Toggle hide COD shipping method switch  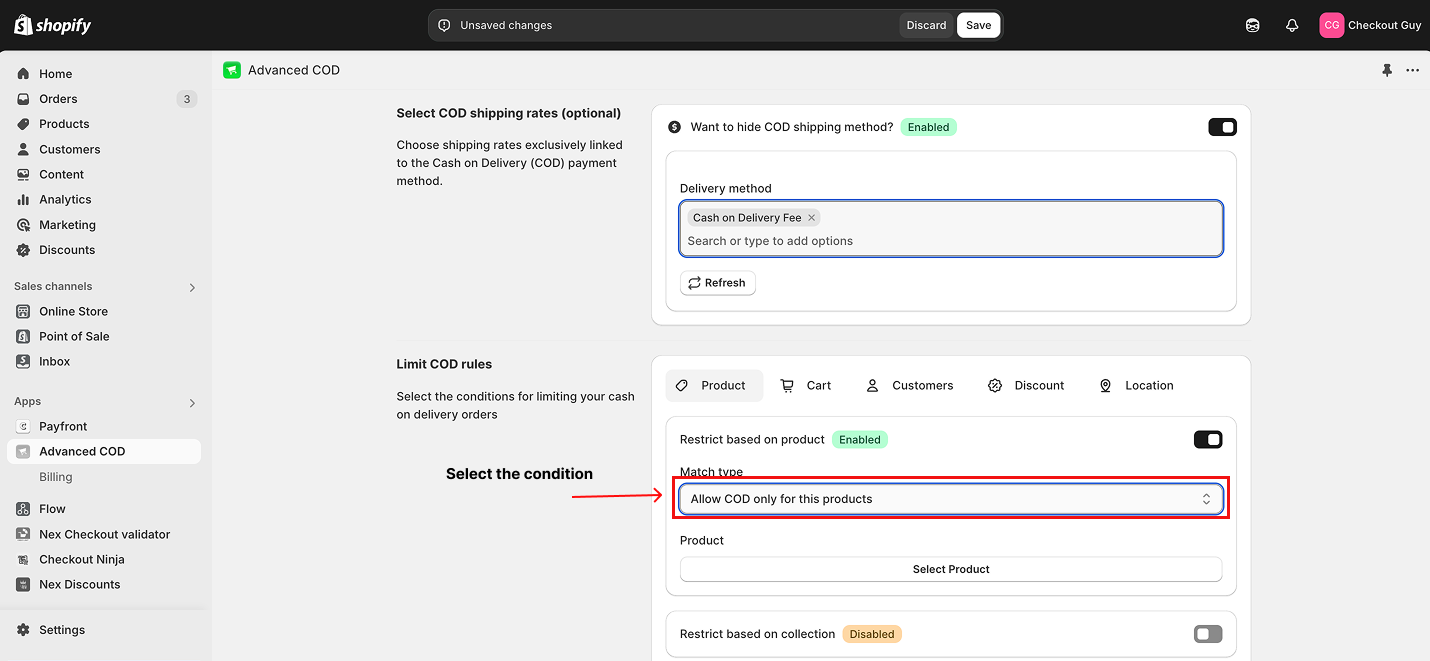click(x=1222, y=127)
